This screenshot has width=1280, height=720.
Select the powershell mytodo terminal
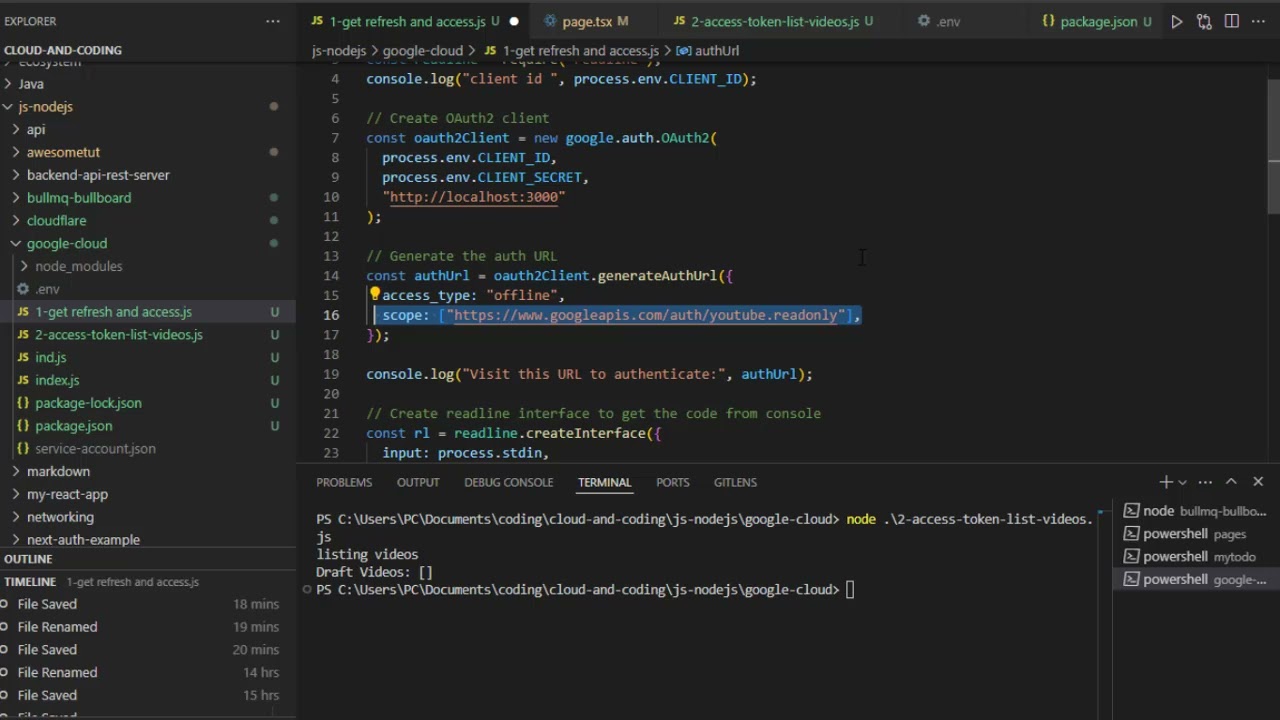(1196, 557)
